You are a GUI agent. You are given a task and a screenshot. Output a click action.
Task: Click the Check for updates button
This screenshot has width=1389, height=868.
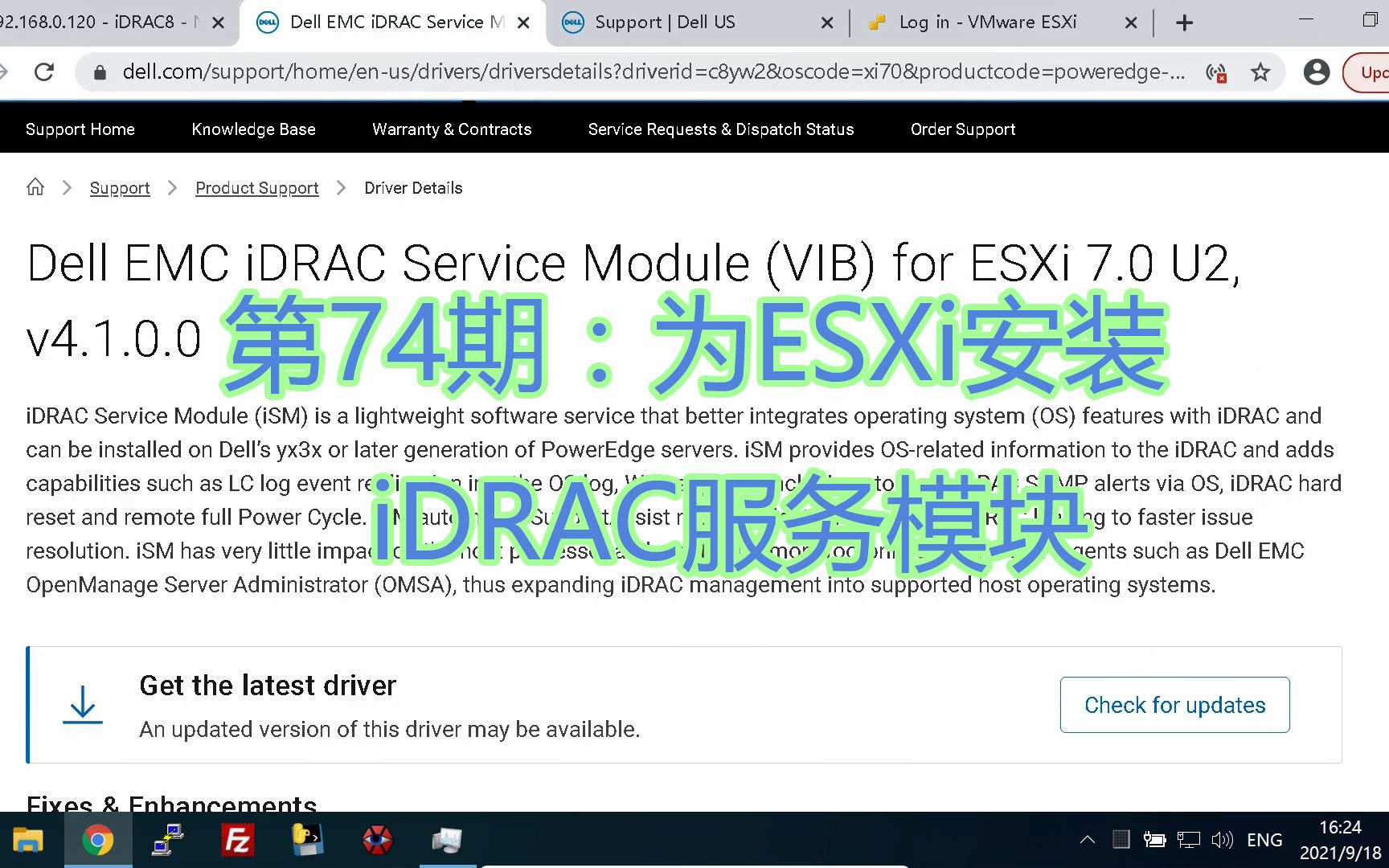tap(1175, 705)
